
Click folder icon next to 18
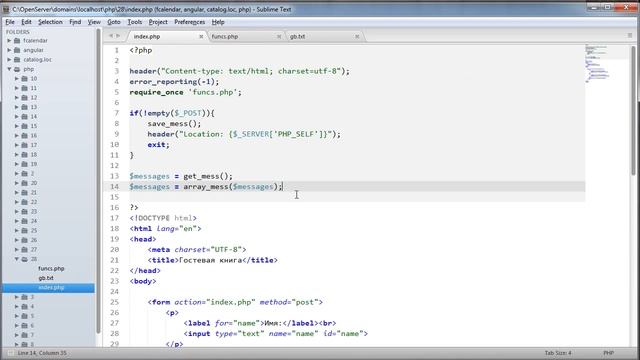[24, 154]
